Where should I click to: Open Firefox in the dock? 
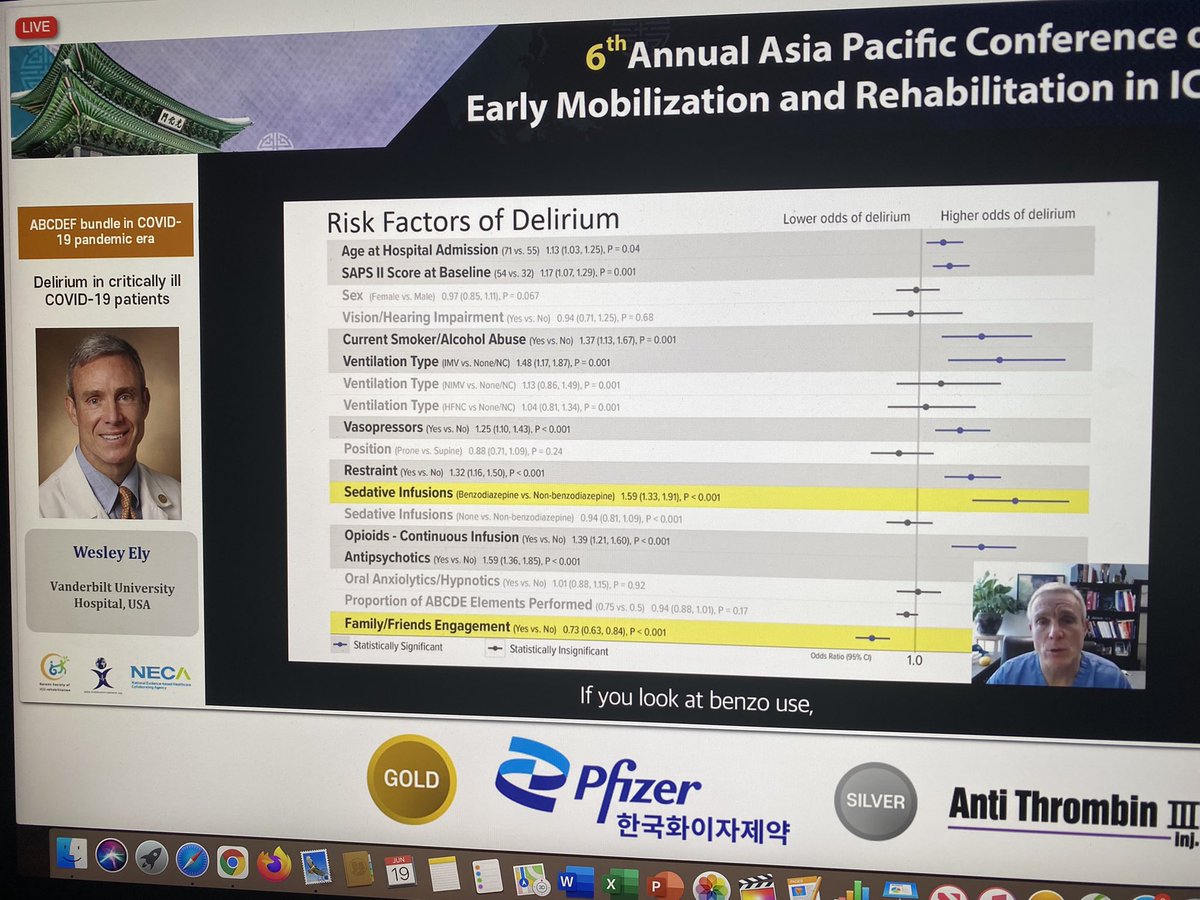pos(273,863)
